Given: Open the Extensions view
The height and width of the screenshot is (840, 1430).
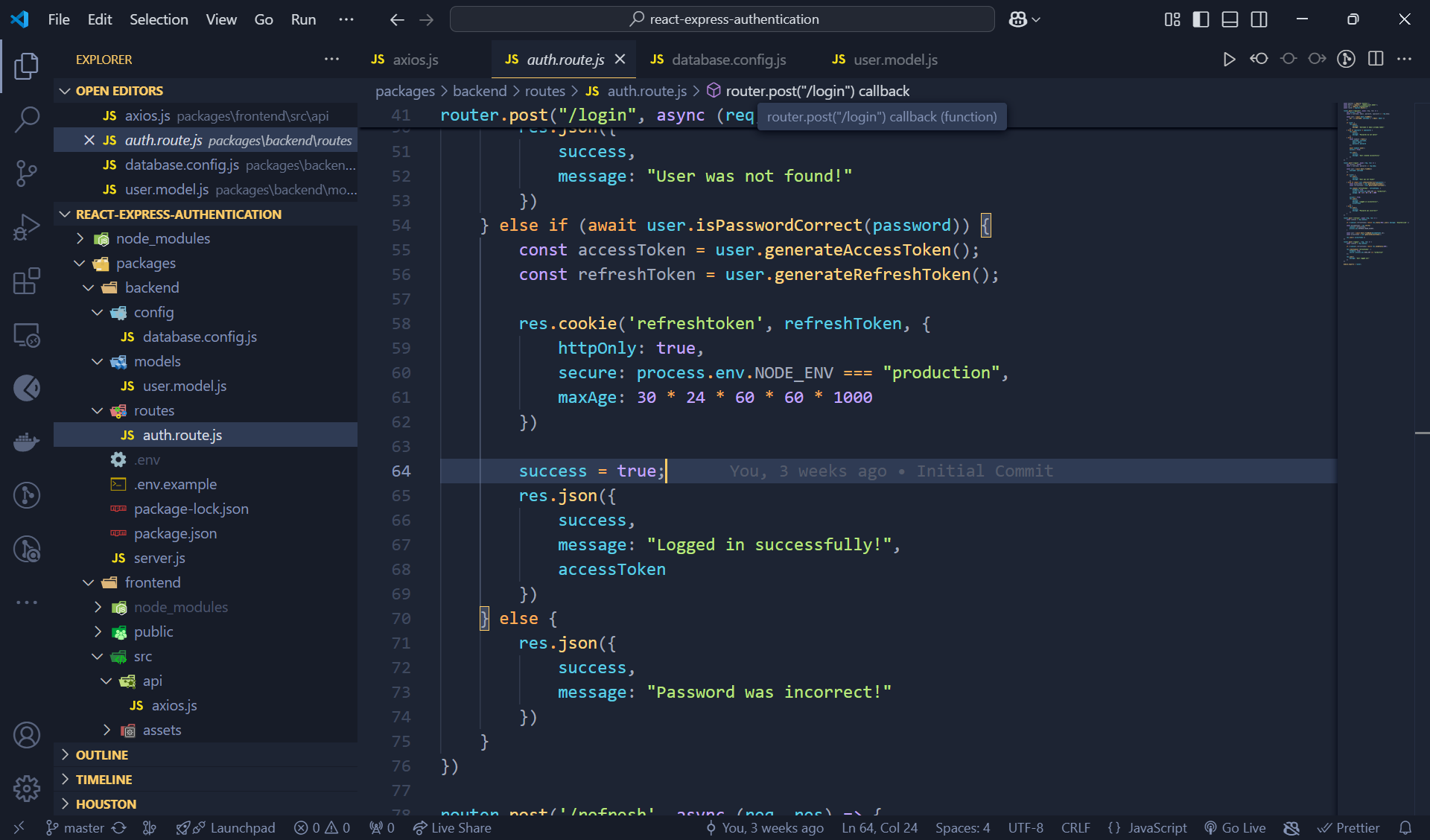Looking at the screenshot, I should click(x=27, y=281).
